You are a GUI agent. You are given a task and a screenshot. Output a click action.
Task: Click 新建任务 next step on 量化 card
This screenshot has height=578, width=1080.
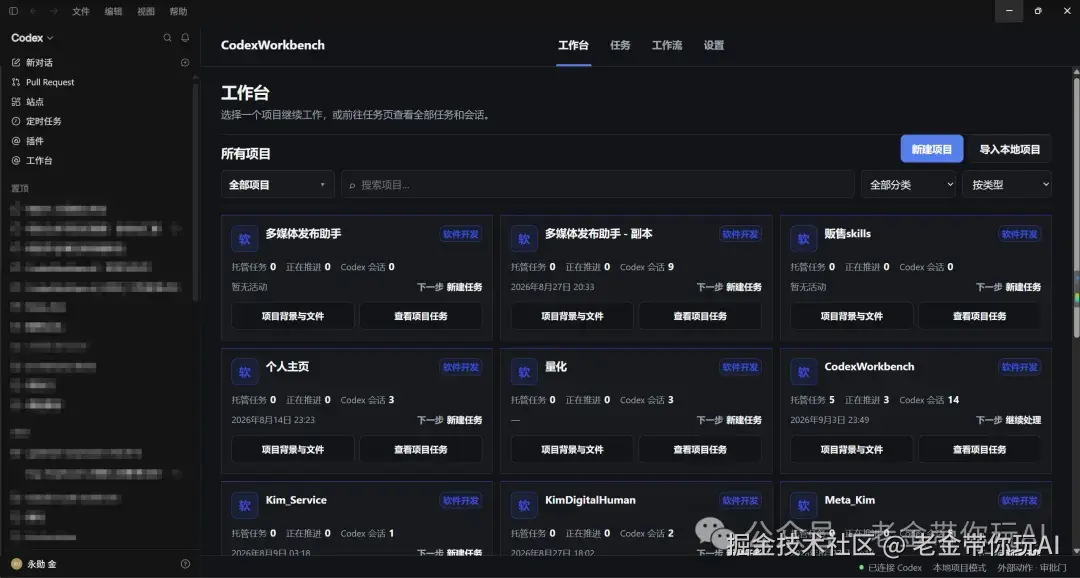[743, 420]
